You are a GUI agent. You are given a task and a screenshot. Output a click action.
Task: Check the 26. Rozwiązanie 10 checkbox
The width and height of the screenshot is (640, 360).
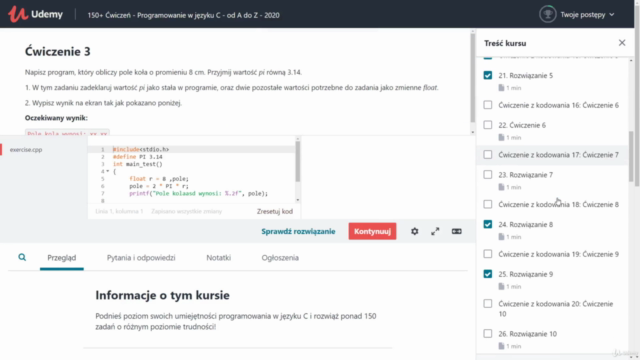(x=488, y=333)
